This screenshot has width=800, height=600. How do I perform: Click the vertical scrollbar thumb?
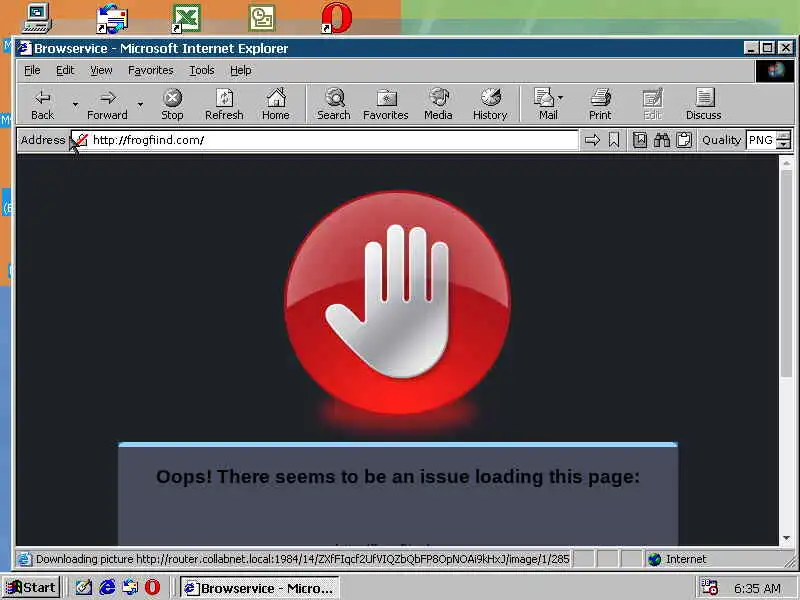coord(786,273)
